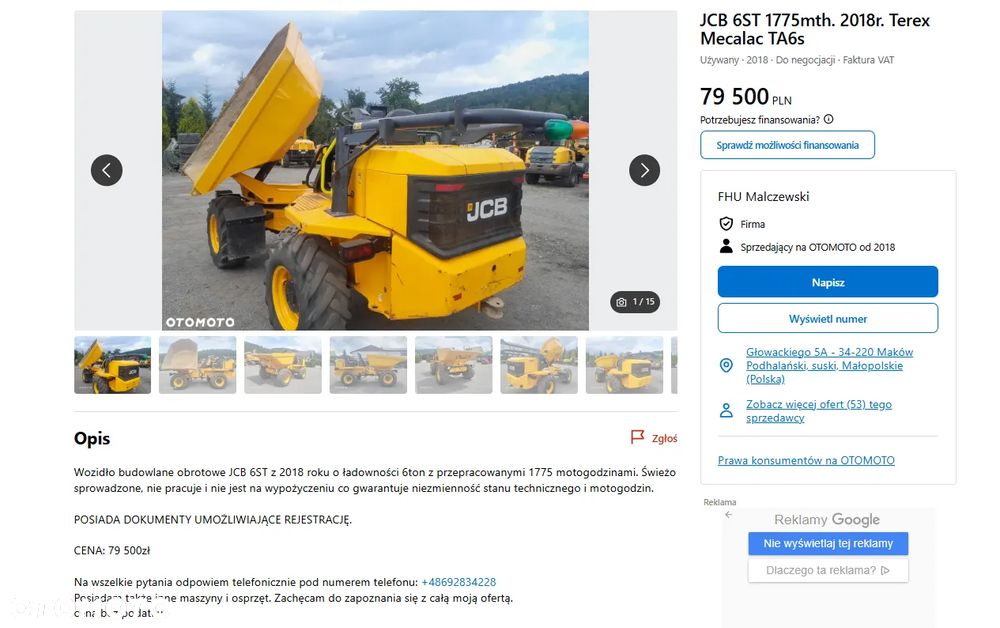Select the sixth gallery thumbnail showing the JCB rear
The image size is (1000, 628).
click(539, 365)
